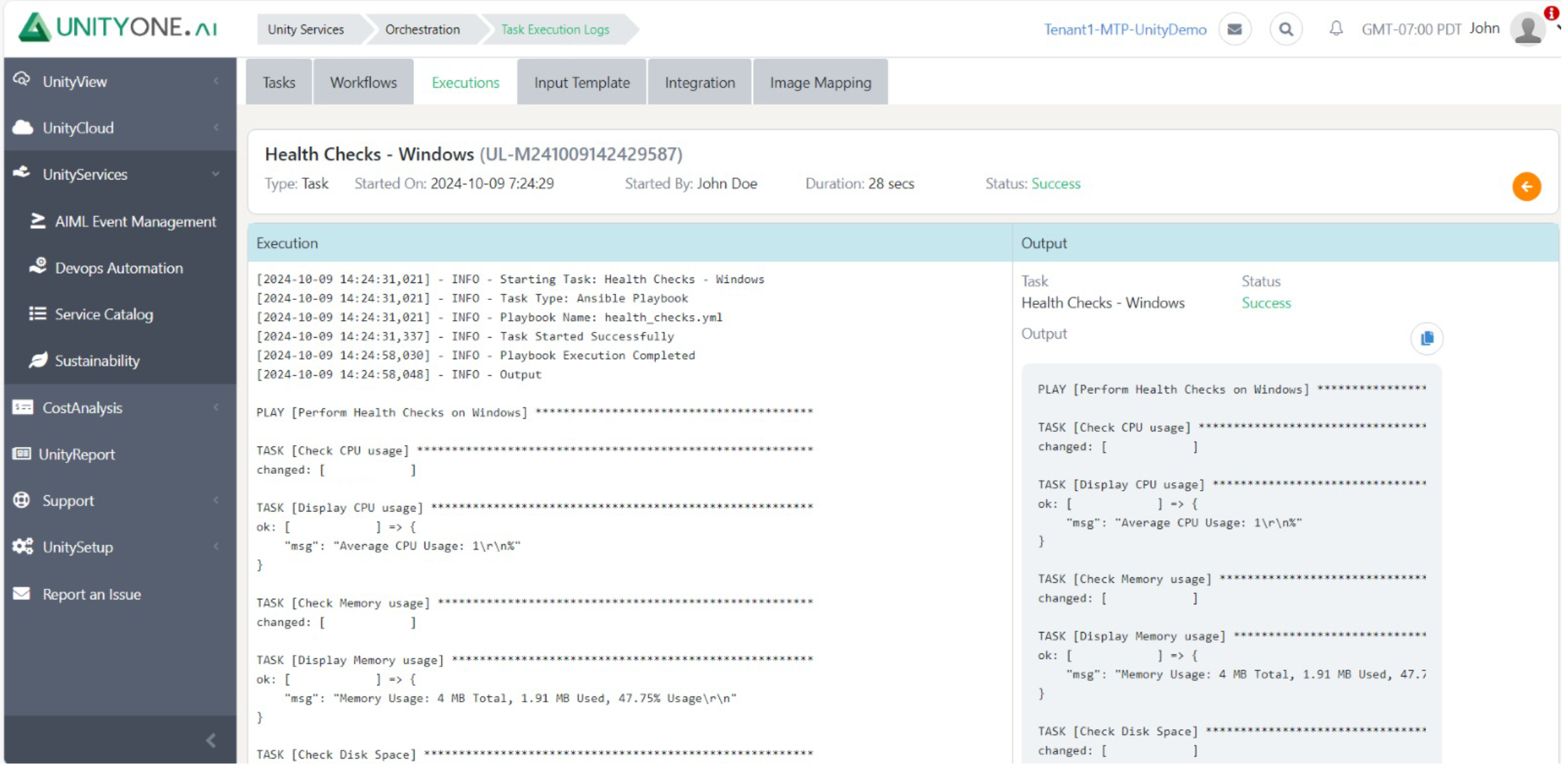The height and width of the screenshot is (770, 1568).
Task: Click 'Health Checks - Windows' task name in Output
Action: (x=1103, y=303)
